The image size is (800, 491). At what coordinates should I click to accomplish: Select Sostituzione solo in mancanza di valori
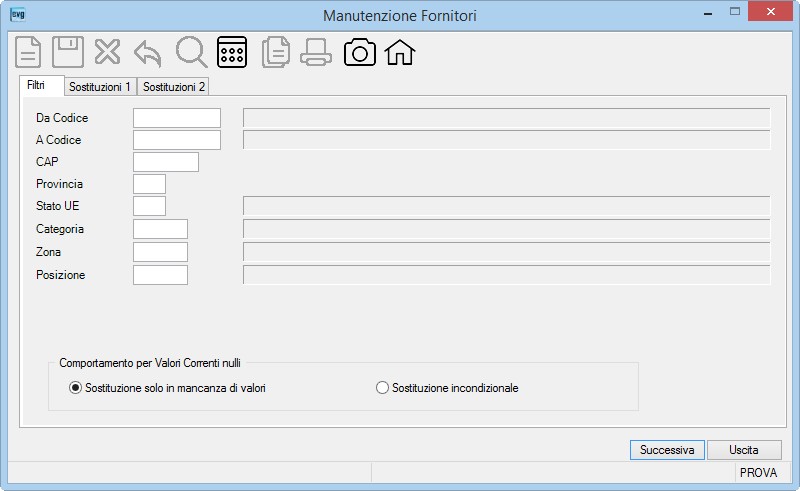coord(167,388)
